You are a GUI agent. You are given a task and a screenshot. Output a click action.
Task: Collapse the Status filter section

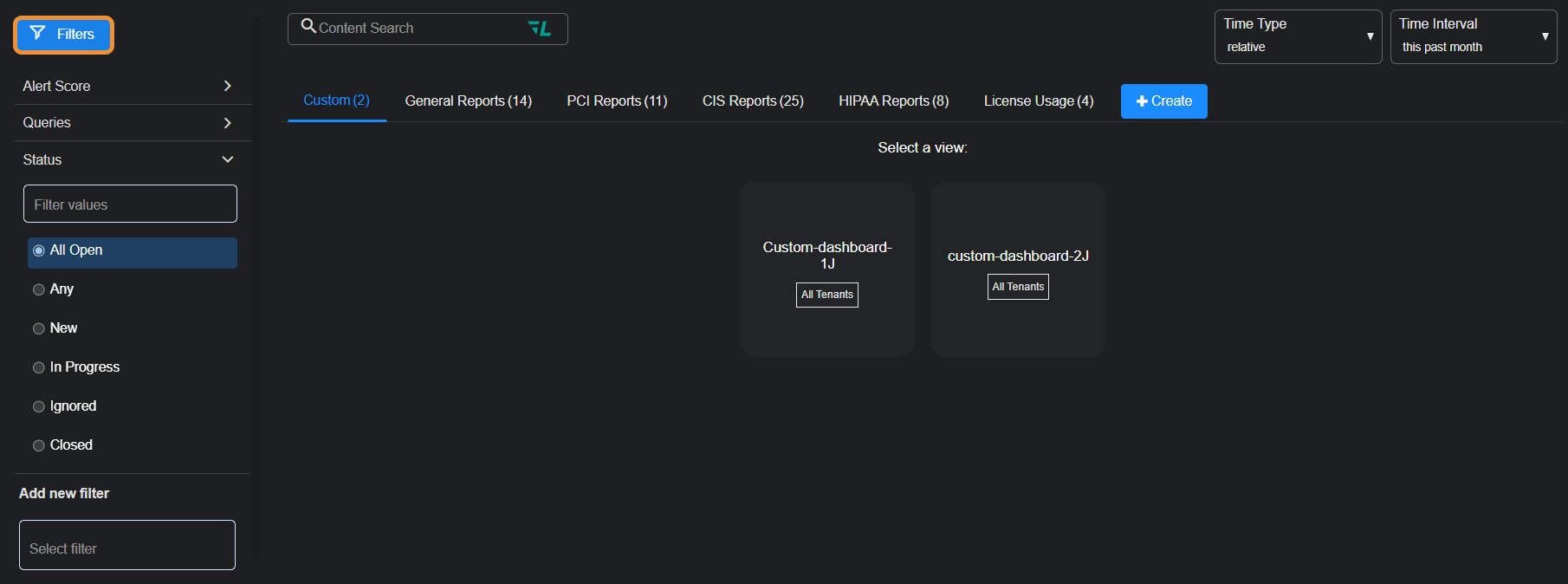point(227,159)
